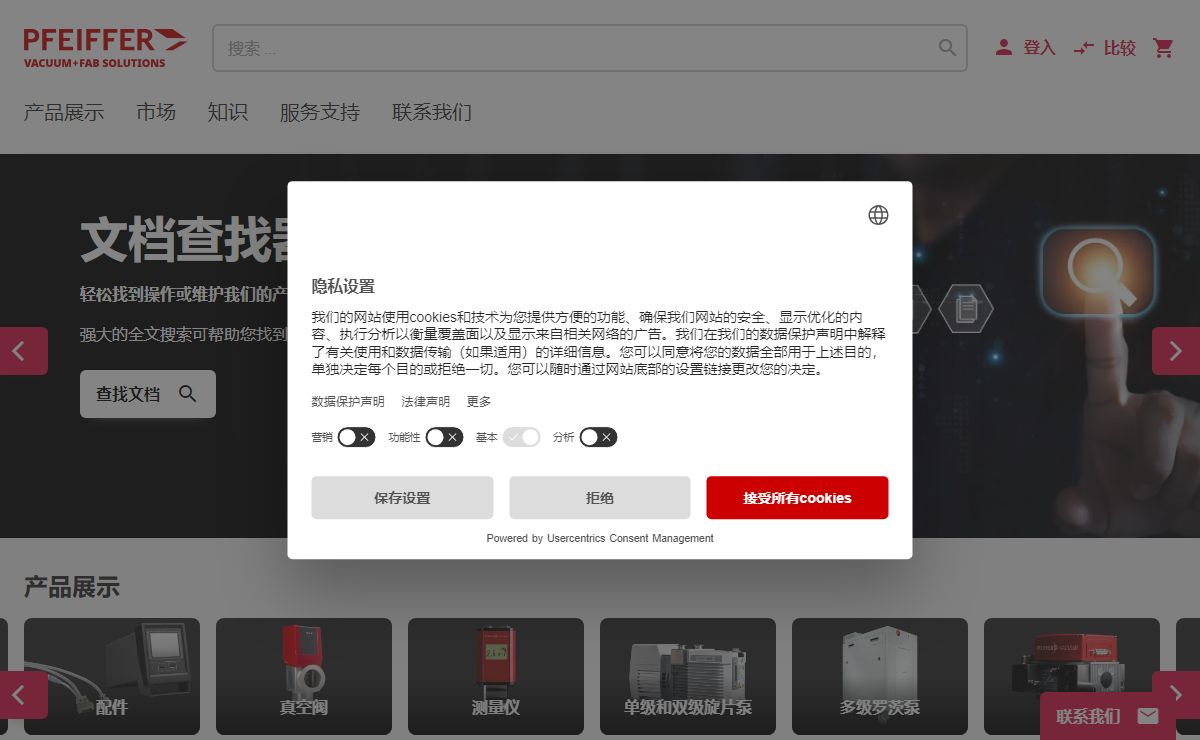Open Usercentrics Consent Management link
This screenshot has height=740, width=1200.
coord(630,538)
